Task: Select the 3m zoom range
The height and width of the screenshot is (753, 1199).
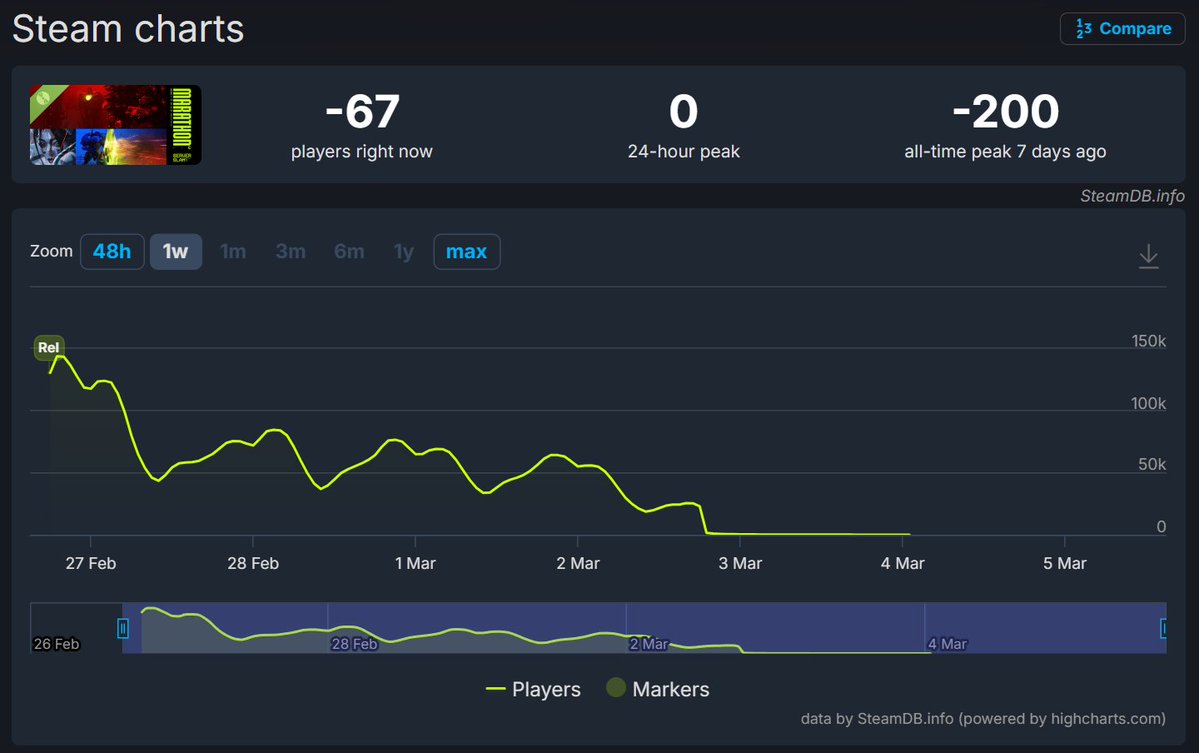Action: click(290, 251)
